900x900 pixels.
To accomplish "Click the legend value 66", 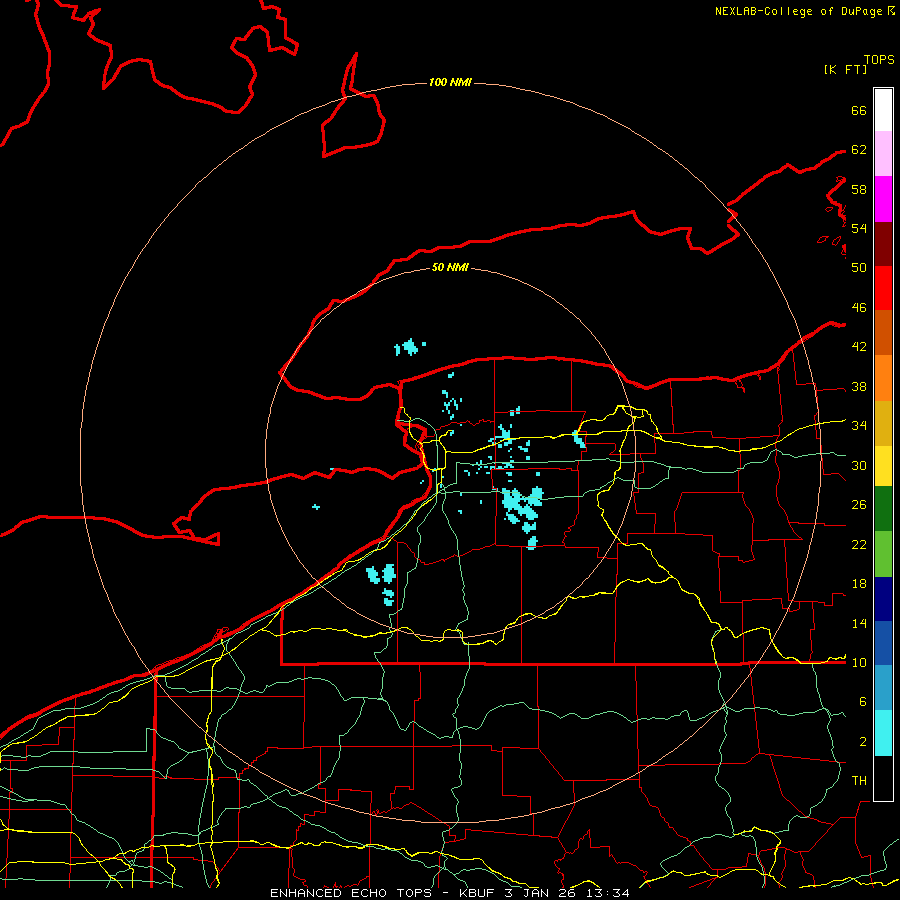I will tap(859, 110).
